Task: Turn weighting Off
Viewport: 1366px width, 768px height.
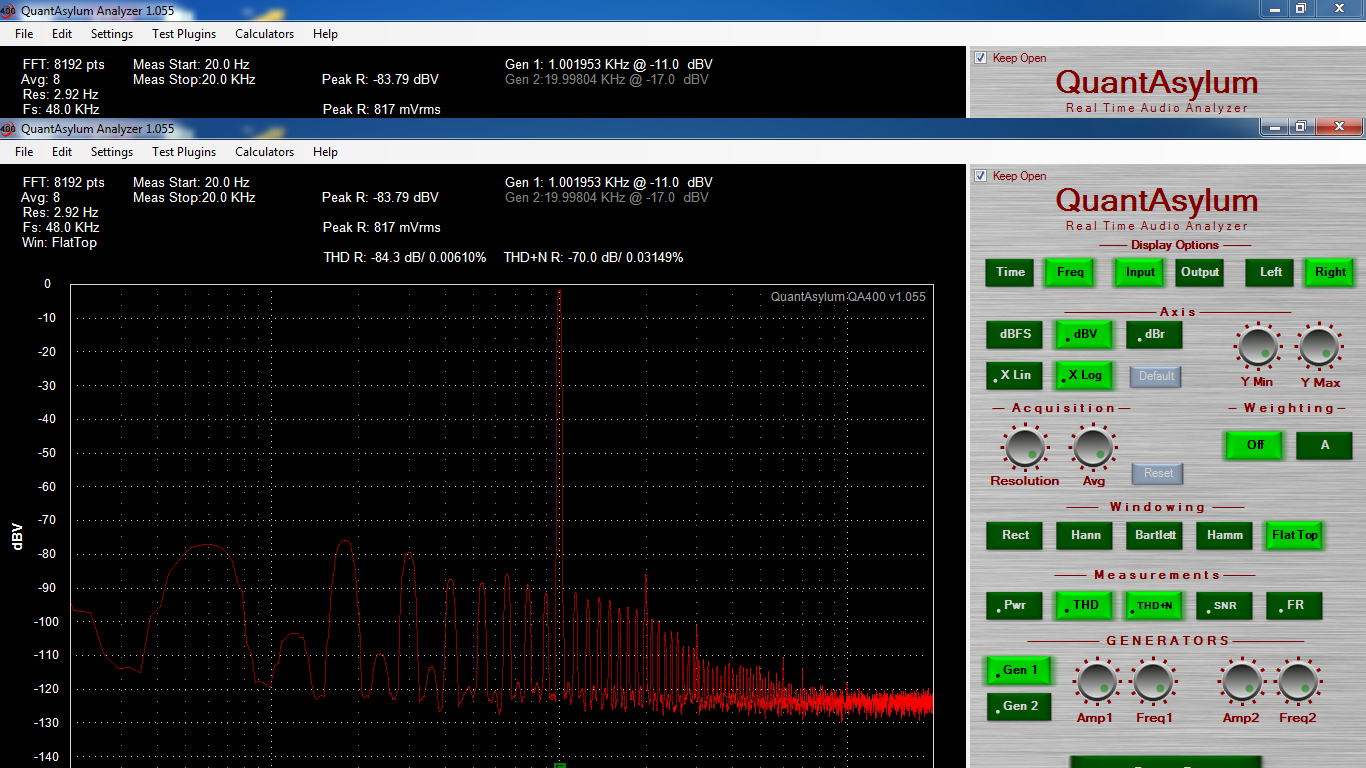Action: pyautogui.click(x=1254, y=446)
